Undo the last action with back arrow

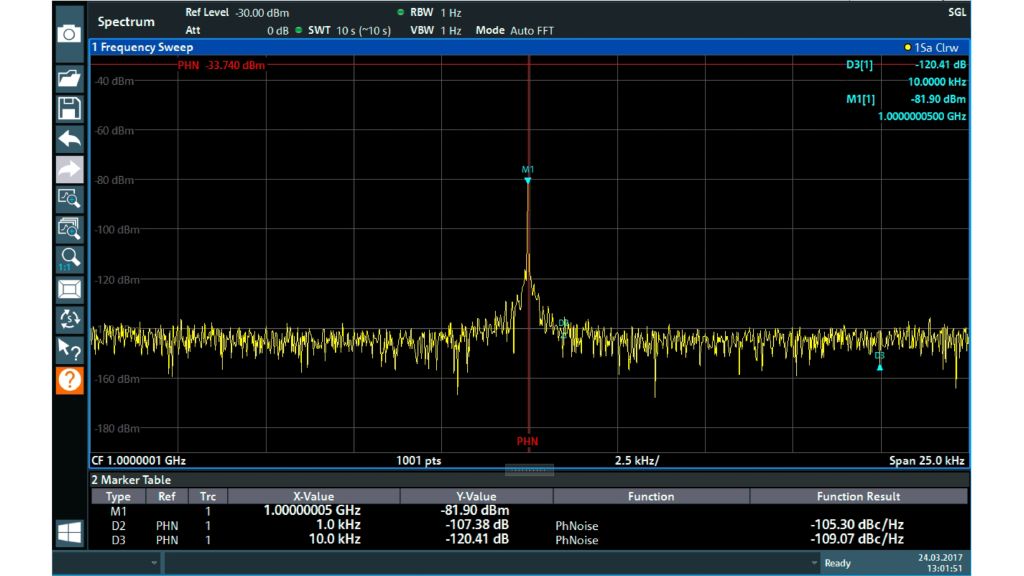coord(69,140)
